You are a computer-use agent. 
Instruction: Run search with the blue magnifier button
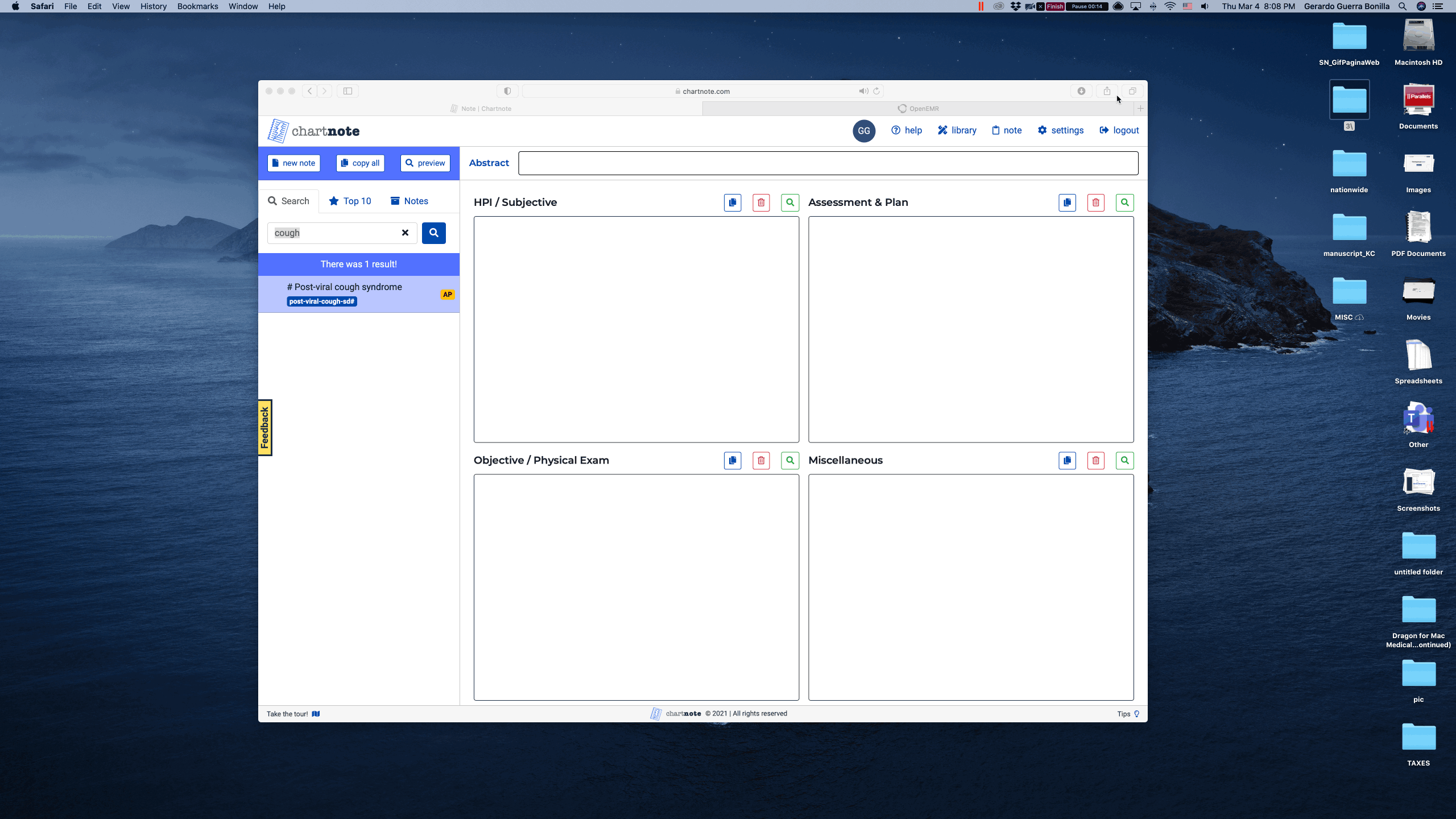(433, 233)
